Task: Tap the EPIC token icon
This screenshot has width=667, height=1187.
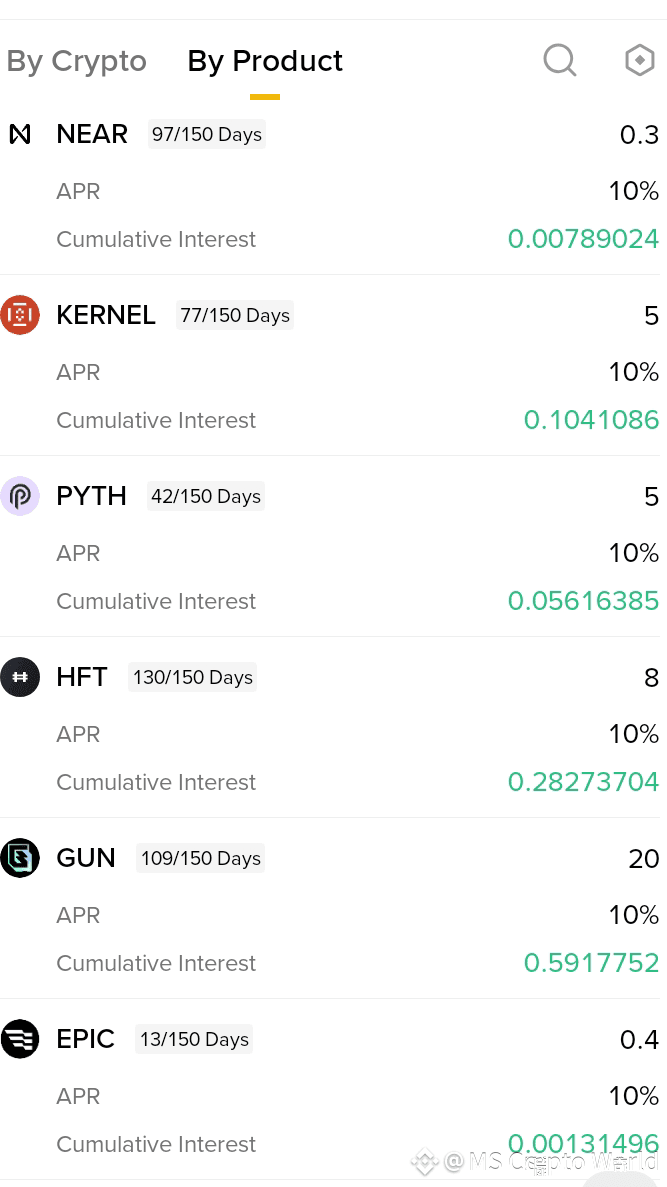Action: point(20,1039)
